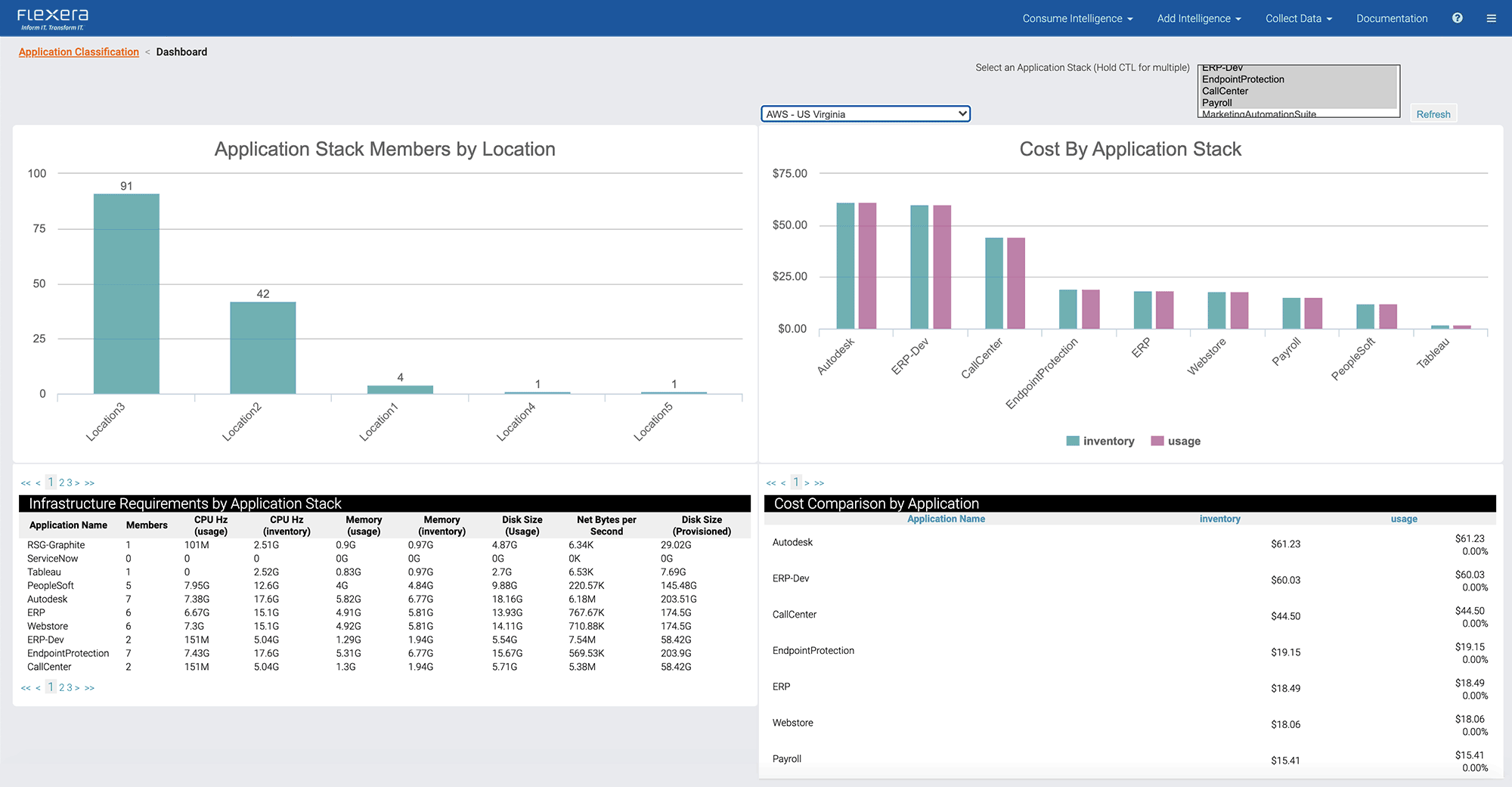The width and height of the screenshot is (1512, 787).
Task: Go to first page above Cost Comparison table
Action: click(x=770, y=483)
